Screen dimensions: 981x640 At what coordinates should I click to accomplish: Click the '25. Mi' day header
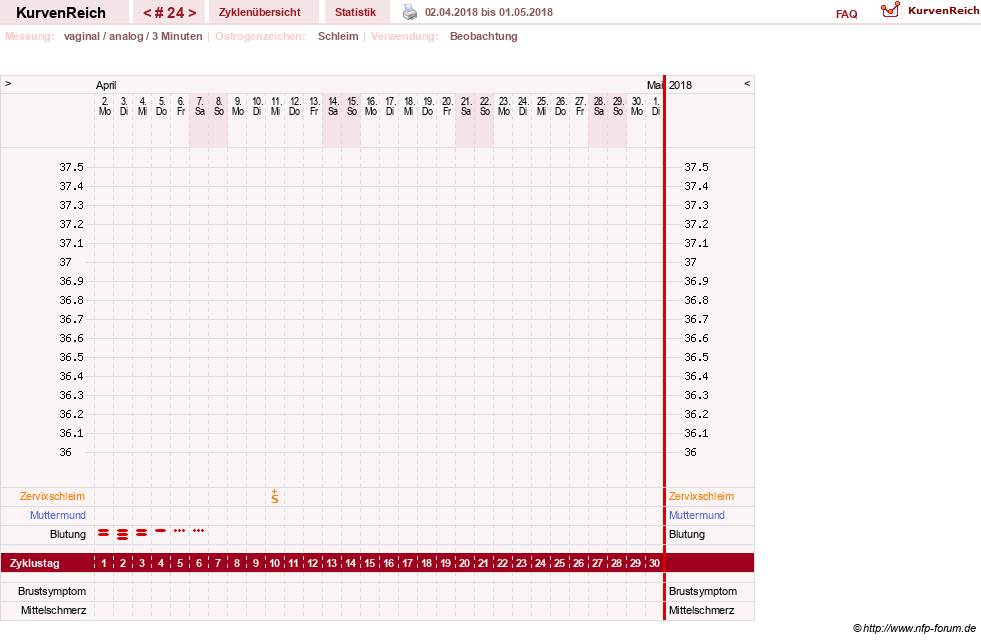[x=542, y=106]
